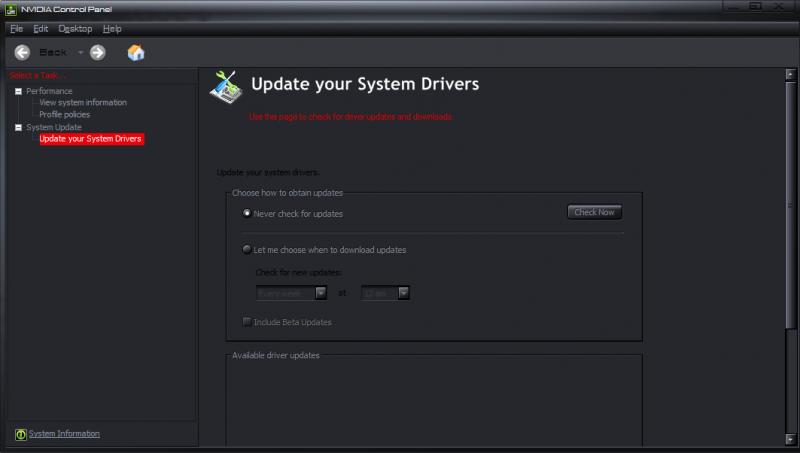Click the scrollbar down arrow

pyautogui.click(x=791, y=439)
